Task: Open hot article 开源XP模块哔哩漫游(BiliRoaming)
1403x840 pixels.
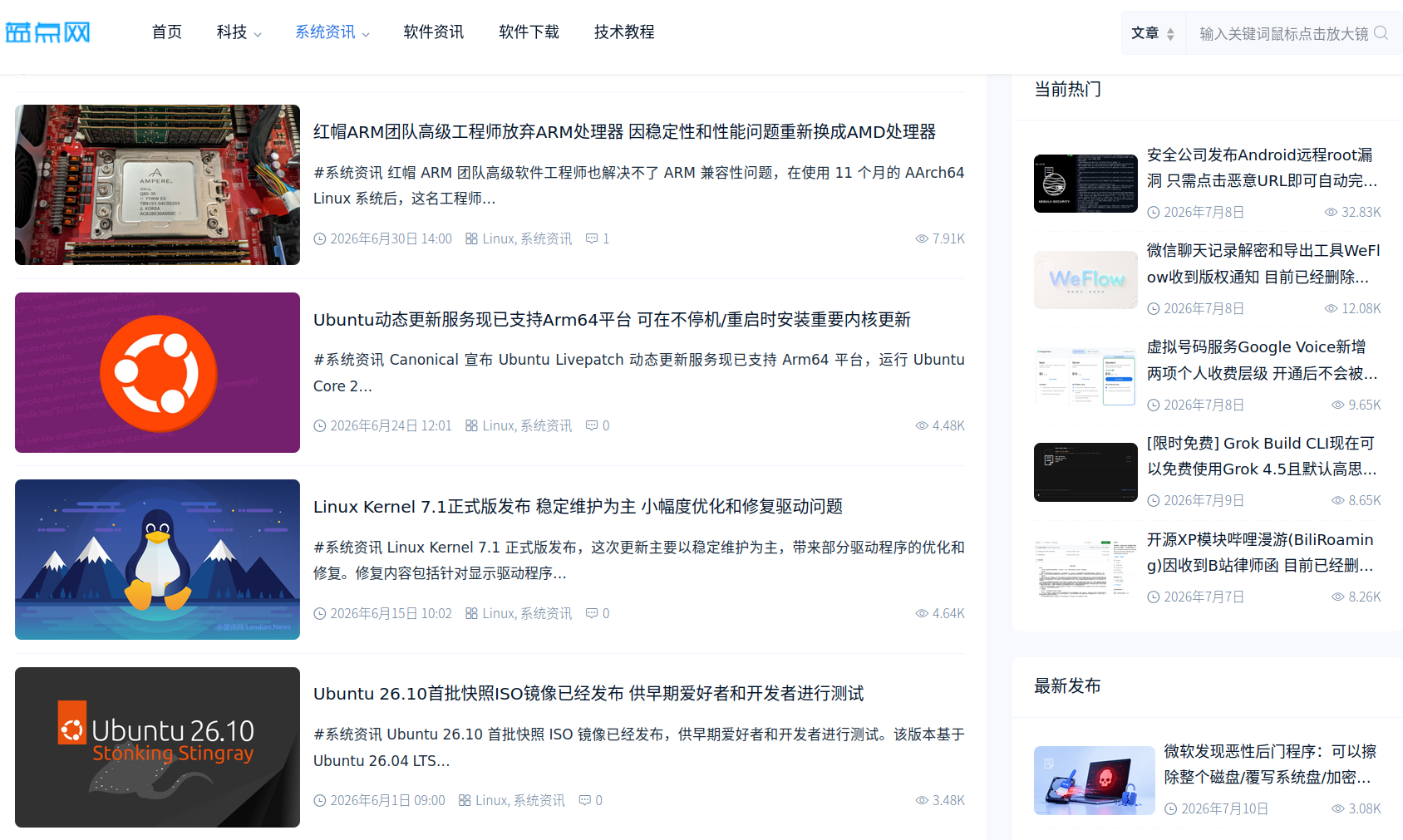Action: coord(1261,553)
